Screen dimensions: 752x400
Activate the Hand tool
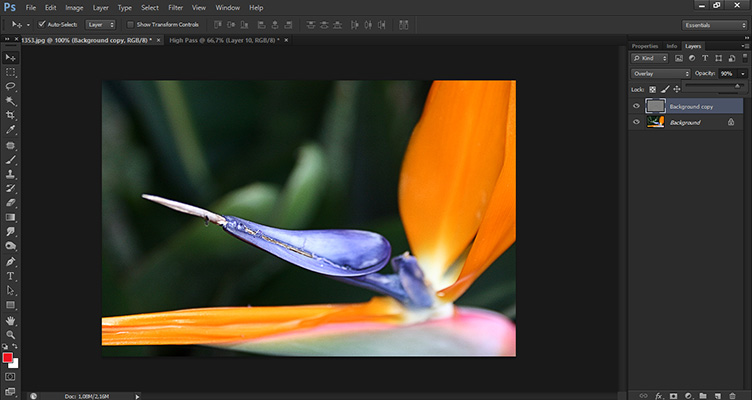(11, 319)
